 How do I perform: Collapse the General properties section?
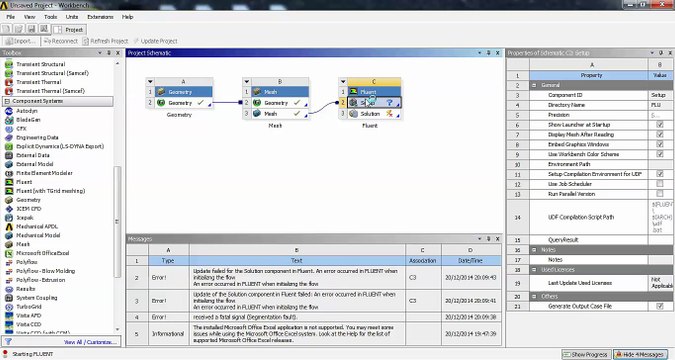pyautogui.click(x=534, y=85)
